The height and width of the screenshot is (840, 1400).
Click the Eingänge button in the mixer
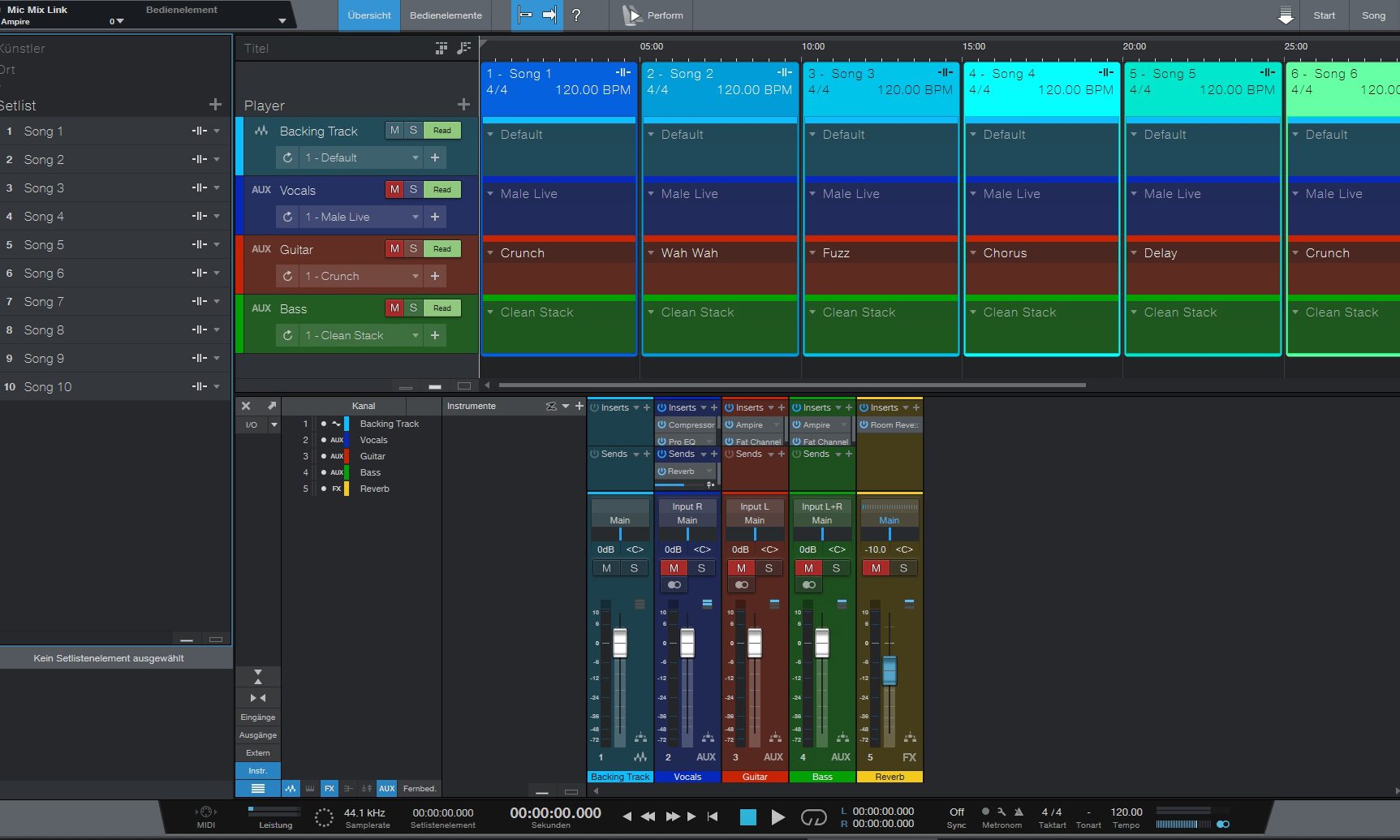258,717
